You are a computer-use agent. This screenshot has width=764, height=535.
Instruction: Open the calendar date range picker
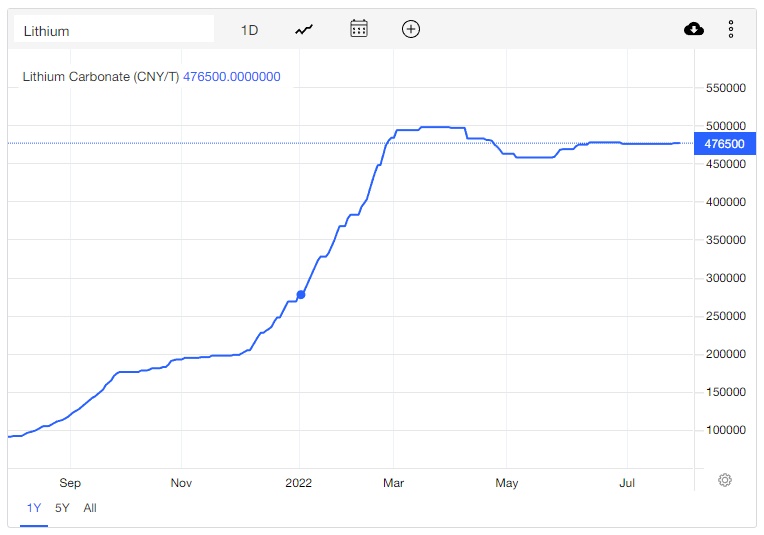359,29
